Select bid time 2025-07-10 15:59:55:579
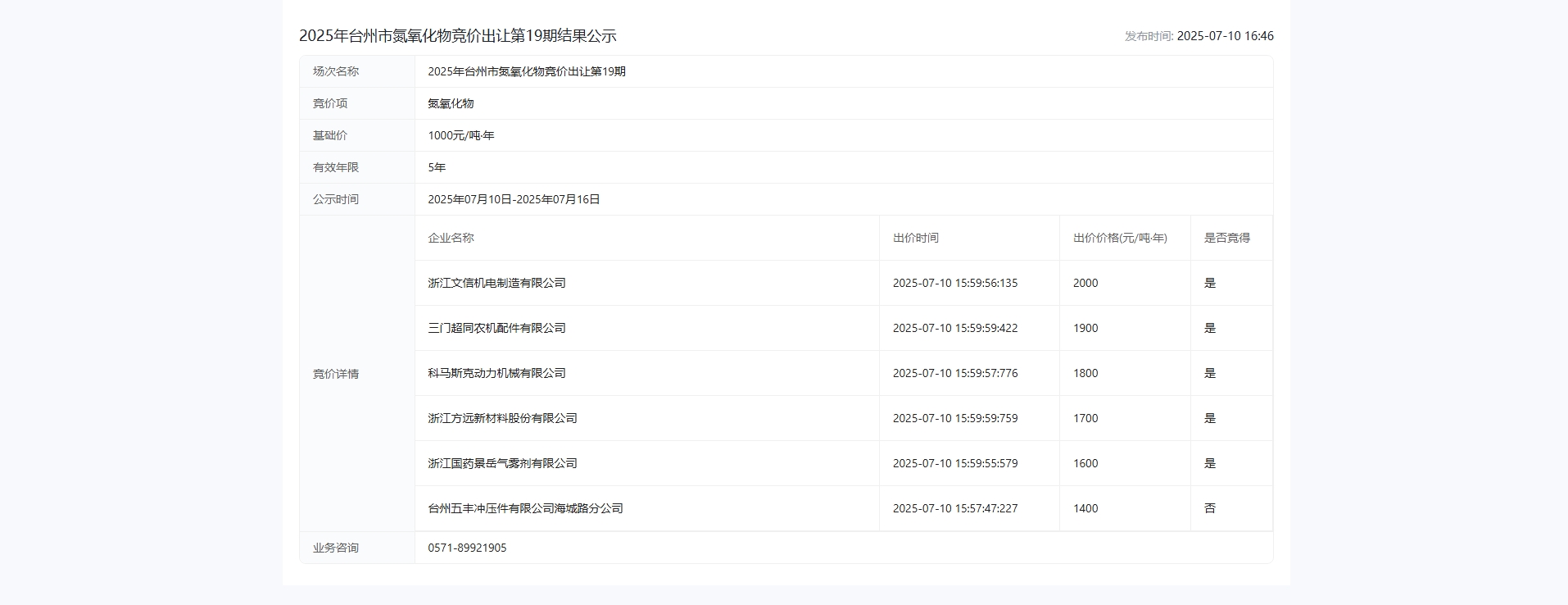This screenshot has height=605, width=1568. [955, 463]
